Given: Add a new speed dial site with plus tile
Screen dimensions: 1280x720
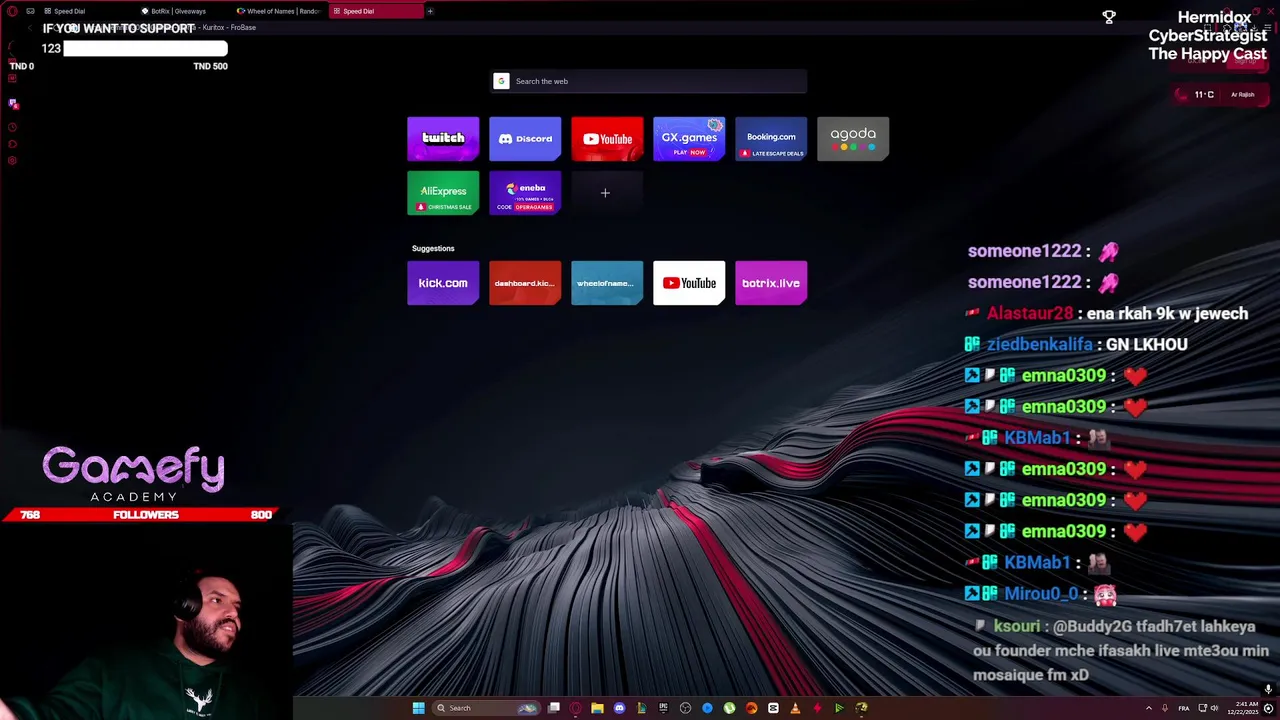Looking at the screenshot, I should coord(605,193).
